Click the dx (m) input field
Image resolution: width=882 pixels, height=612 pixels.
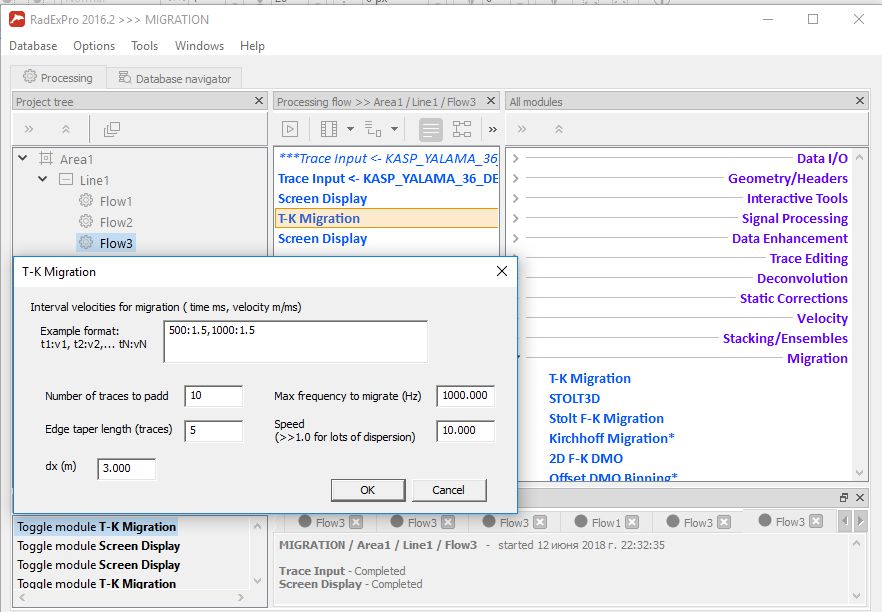[x=127, y=469]
